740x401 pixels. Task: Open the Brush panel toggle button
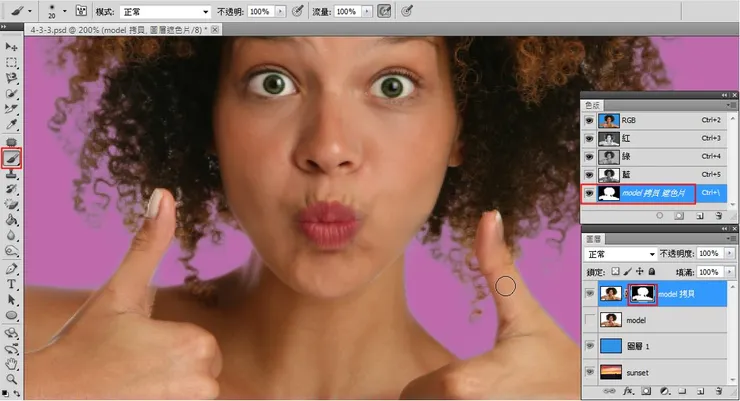pos(81,11)
